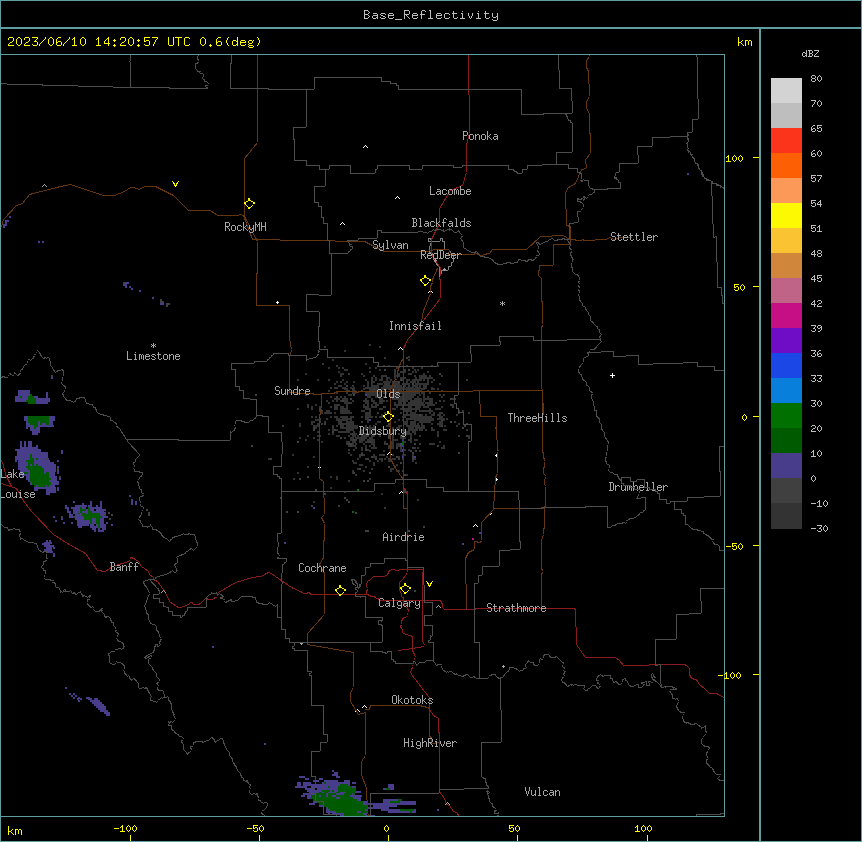Viewport: 862px width, 842px height.
Task: Click the yellow diamond marker above RockyMH
Action: [249, 204]
